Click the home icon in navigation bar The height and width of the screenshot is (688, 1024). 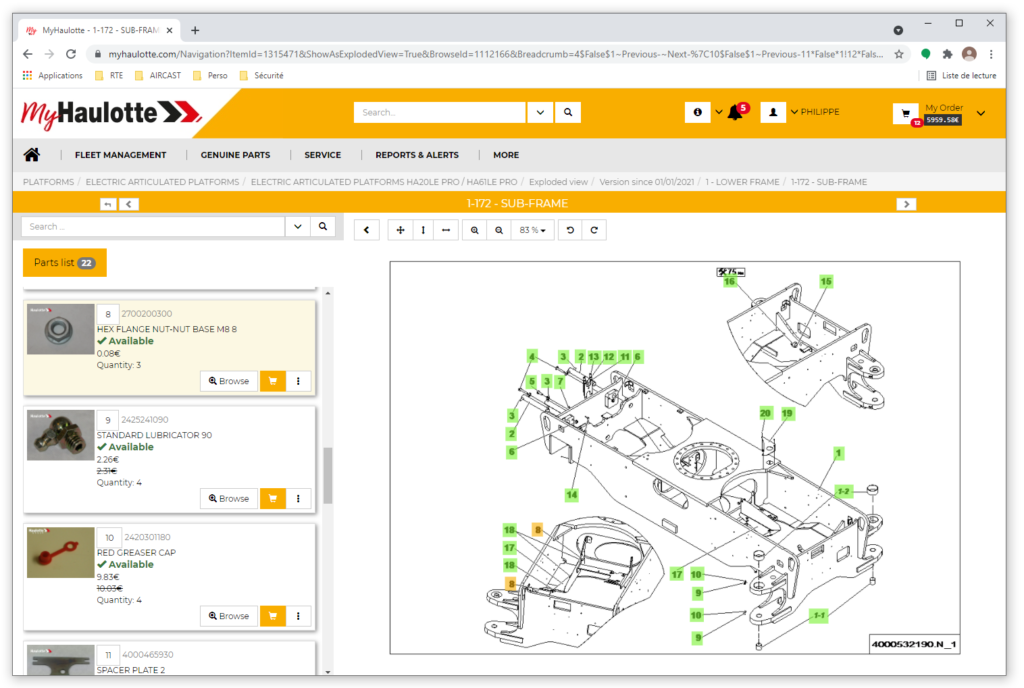[31, 155]
